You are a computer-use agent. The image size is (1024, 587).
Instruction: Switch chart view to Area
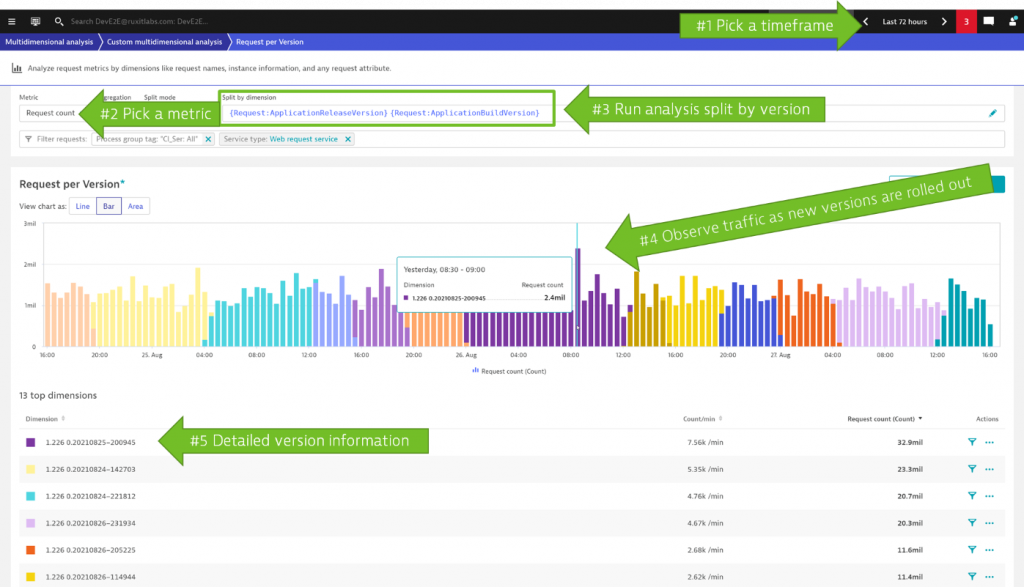[x=135, y=206]
